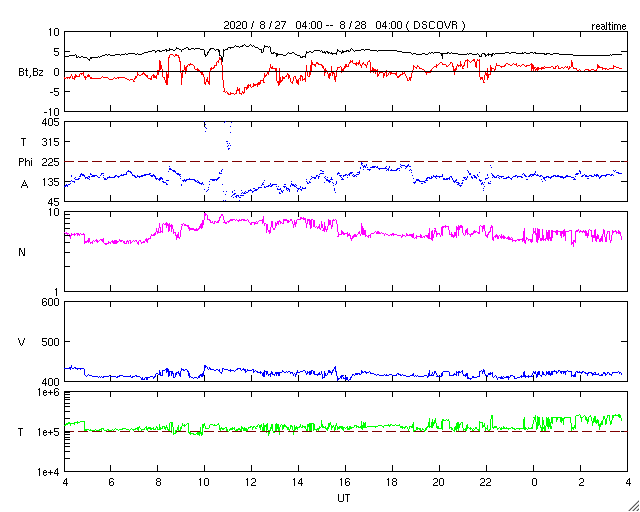Image resolution: width=640 pixels, height=512 pixels.
Task: Click the '16' hour tick on UT axis
Action: tap(345, 481)
